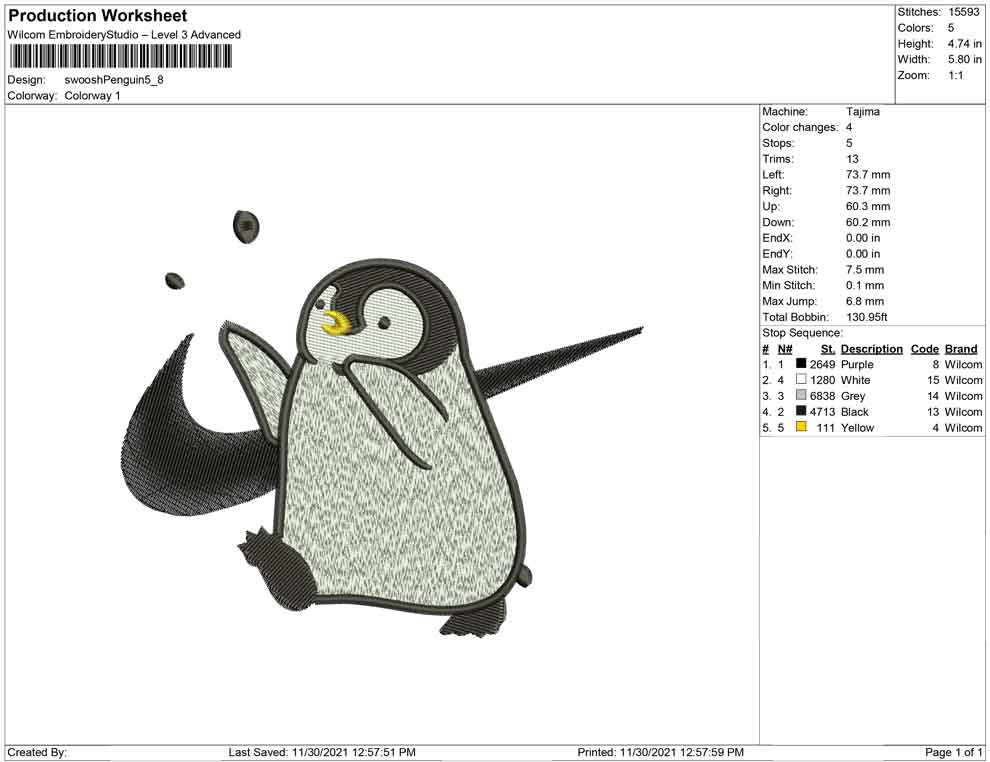The width and height of the screenshot is (990, 762).
Task: Click the Description column header
Action: click(x=872, y=349)
